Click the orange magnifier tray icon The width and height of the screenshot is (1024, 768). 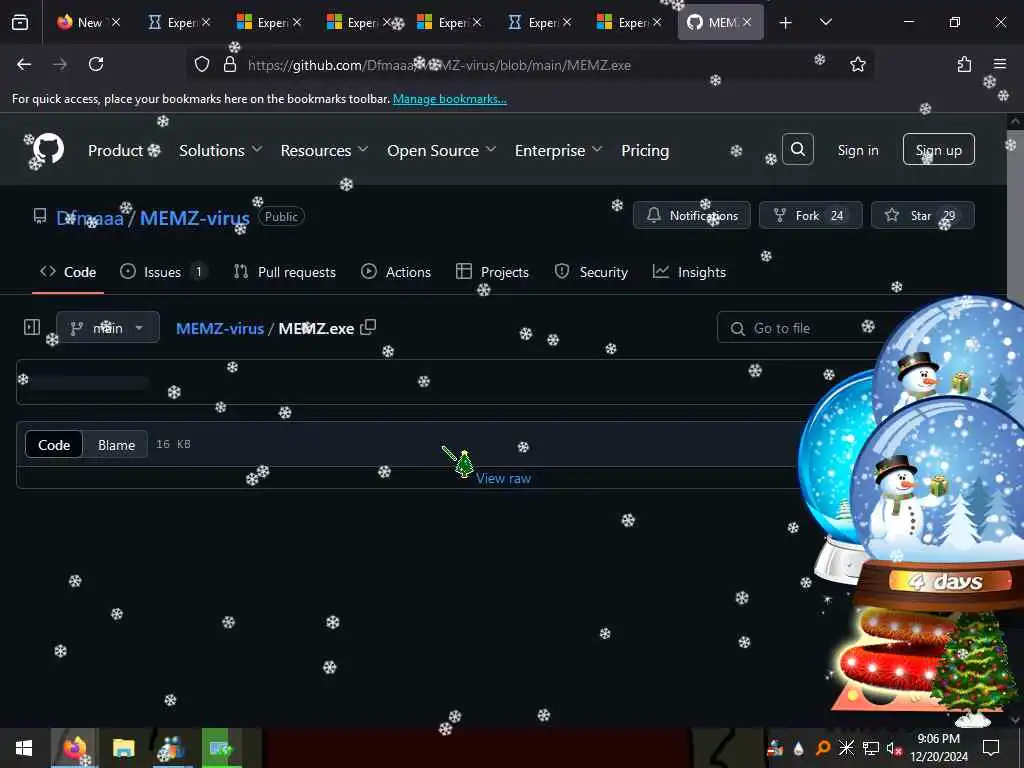(824, 748)
